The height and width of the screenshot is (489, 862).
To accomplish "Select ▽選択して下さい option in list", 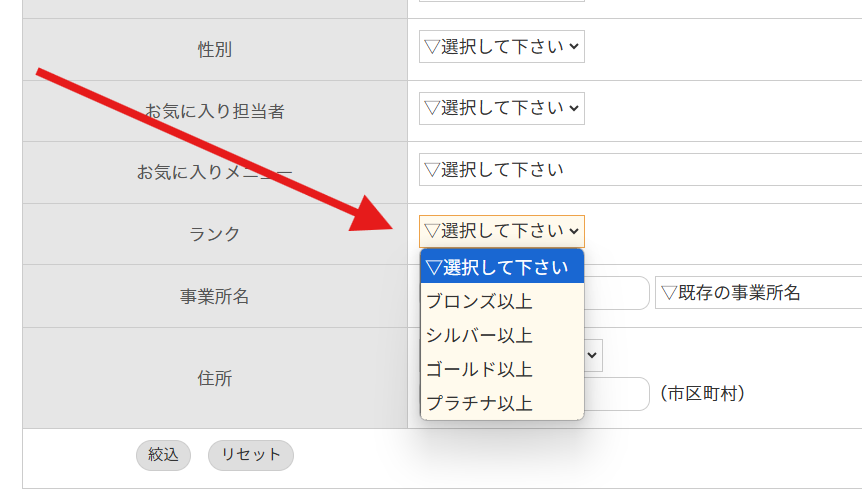I will click(x=502, y=268).
